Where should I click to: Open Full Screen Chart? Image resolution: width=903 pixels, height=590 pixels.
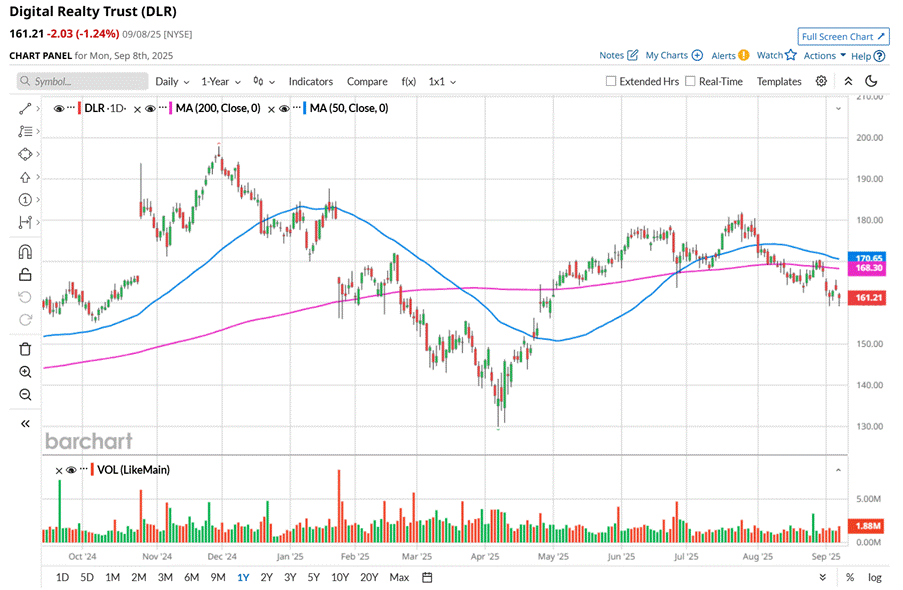[843, 36]
